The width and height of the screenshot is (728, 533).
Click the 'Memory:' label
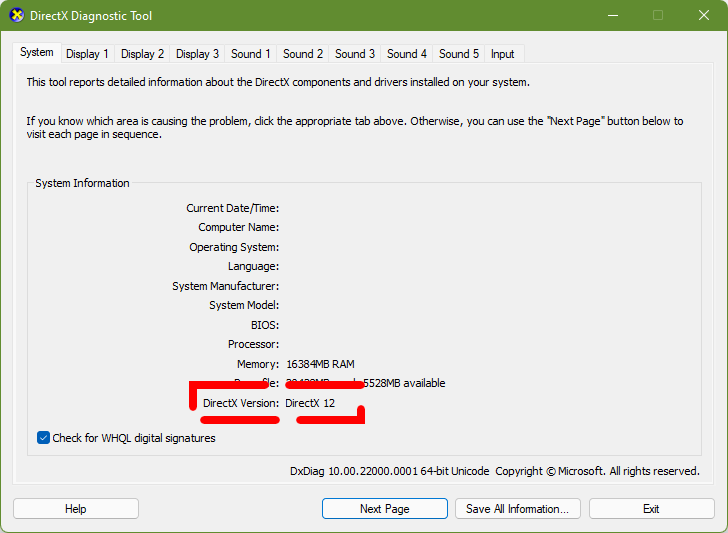pos(258,364)
